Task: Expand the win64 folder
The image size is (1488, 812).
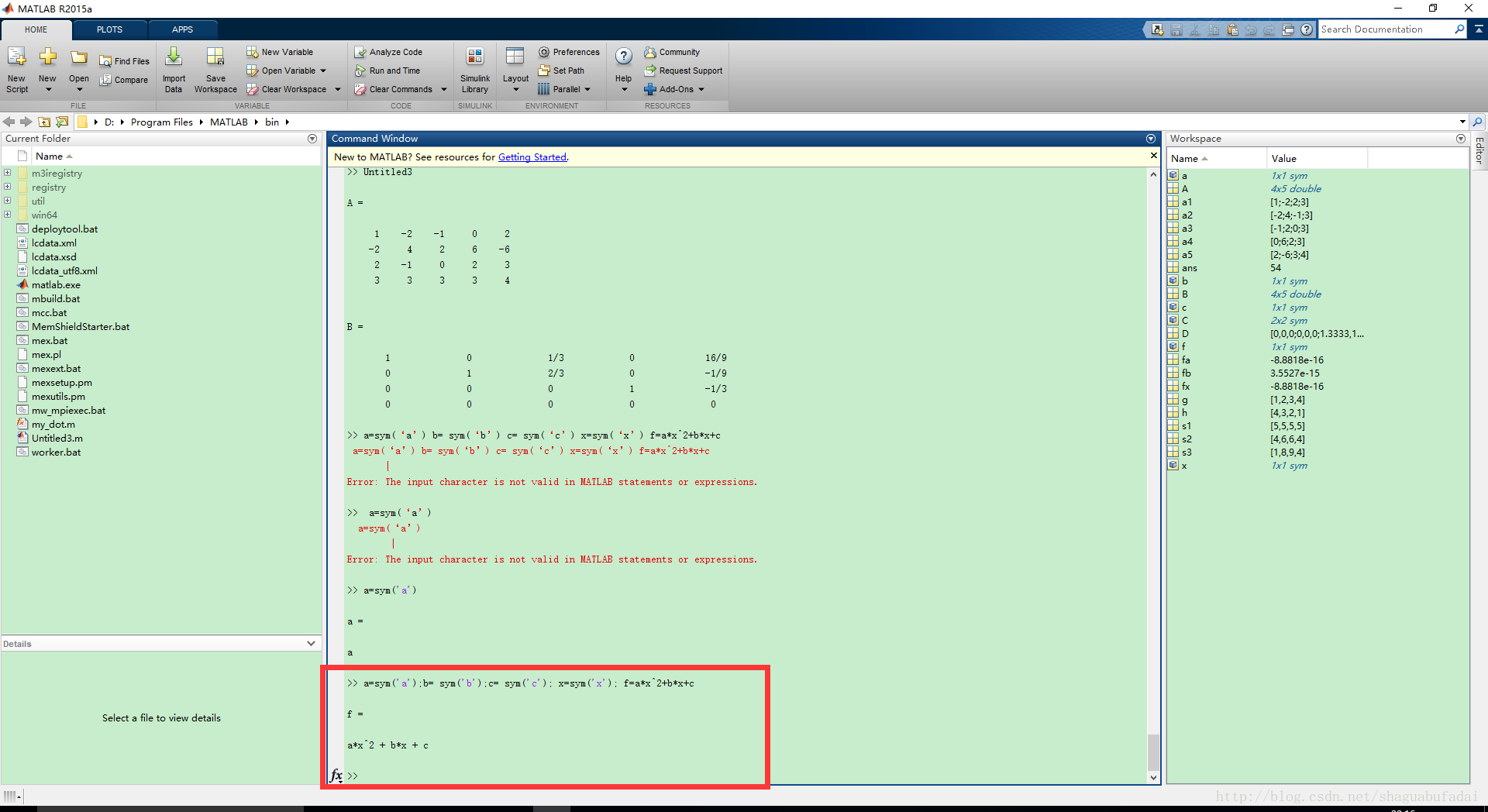Action: [x=7, y=215]
